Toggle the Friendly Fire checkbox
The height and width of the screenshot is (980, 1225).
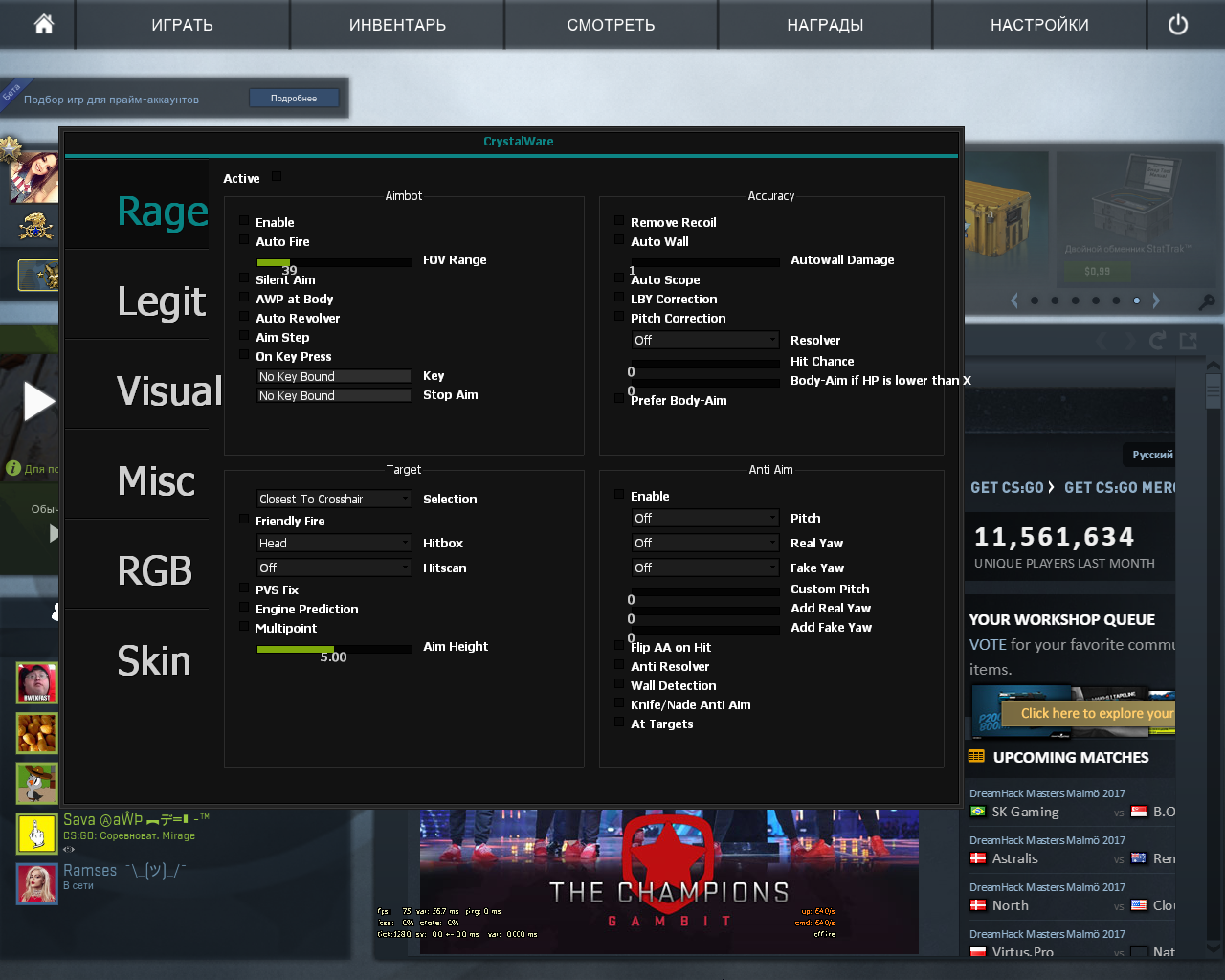tap(244, 520)
